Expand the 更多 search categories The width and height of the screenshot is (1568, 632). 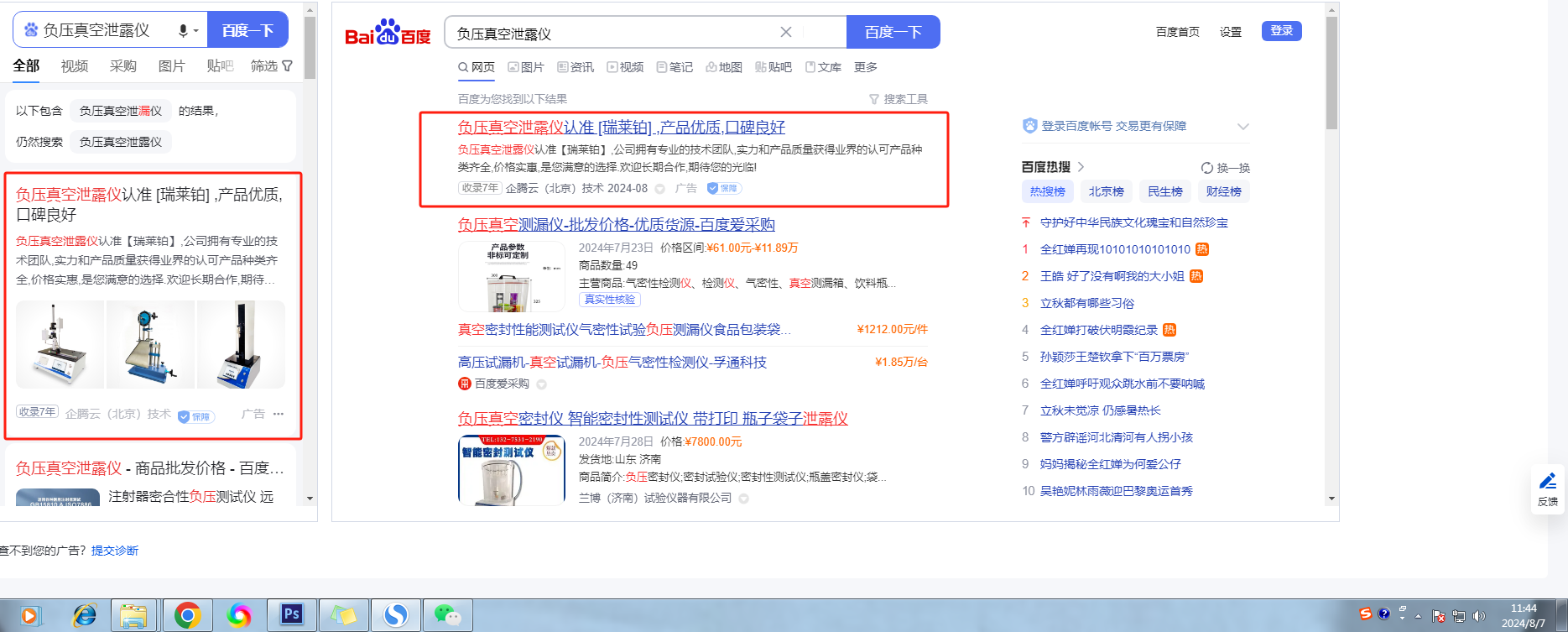tap(865, 67)
